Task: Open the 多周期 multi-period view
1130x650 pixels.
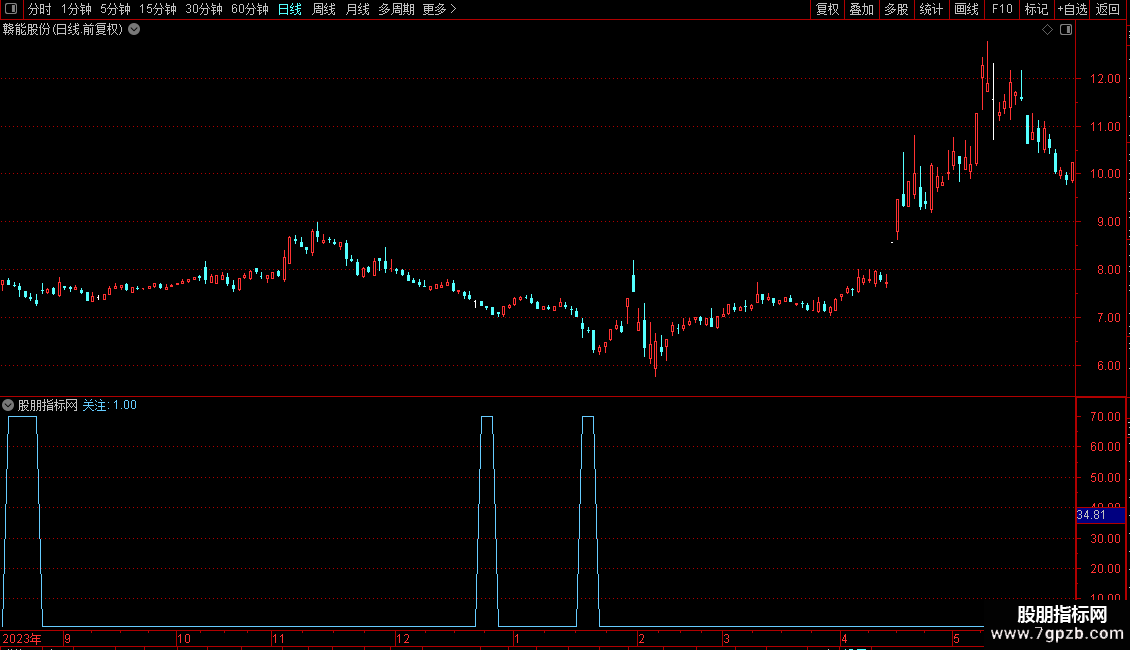Action: 396,9
